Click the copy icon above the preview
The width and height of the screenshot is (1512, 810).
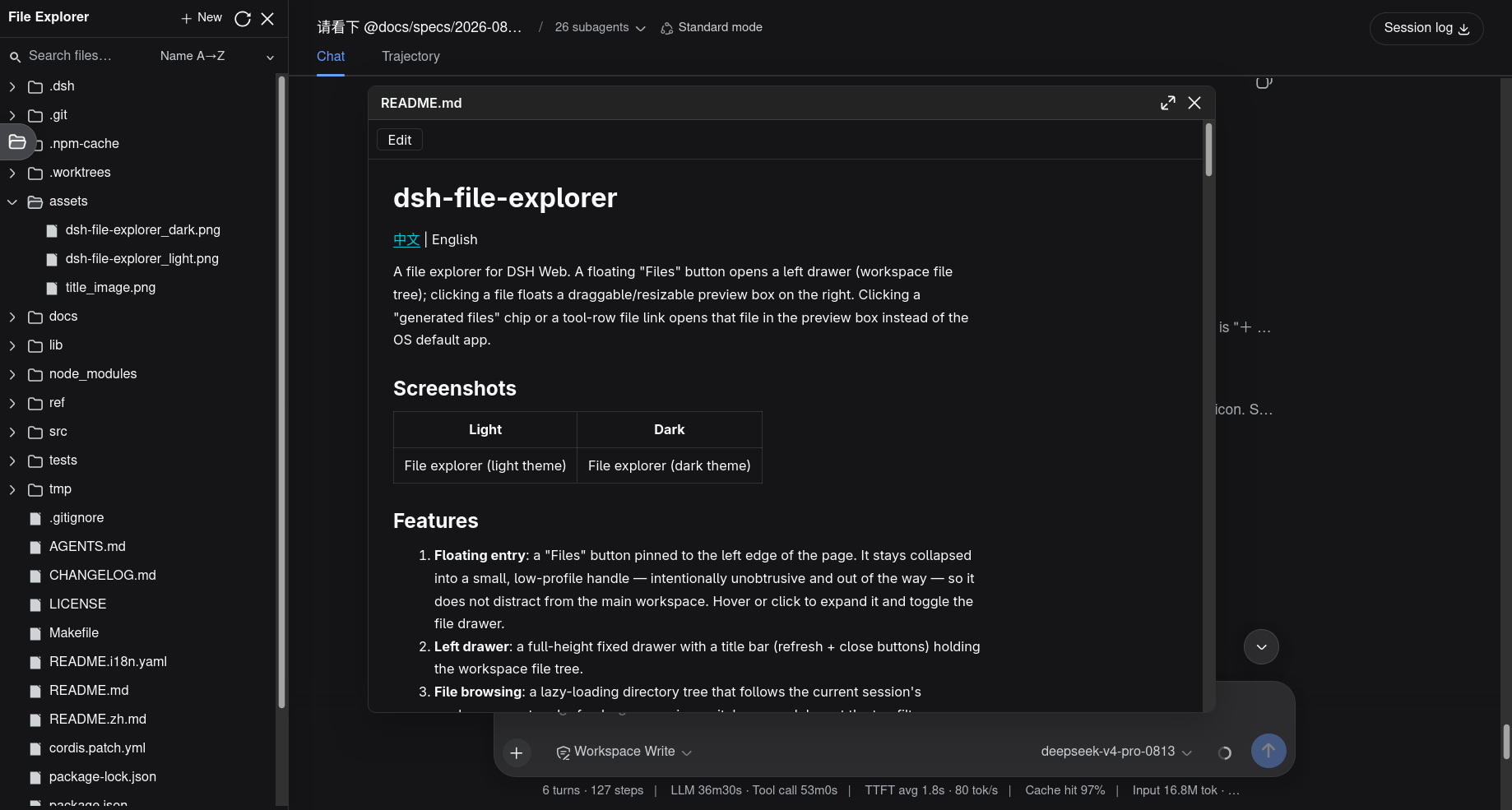pyautogui.click(x=1264, y=82)
